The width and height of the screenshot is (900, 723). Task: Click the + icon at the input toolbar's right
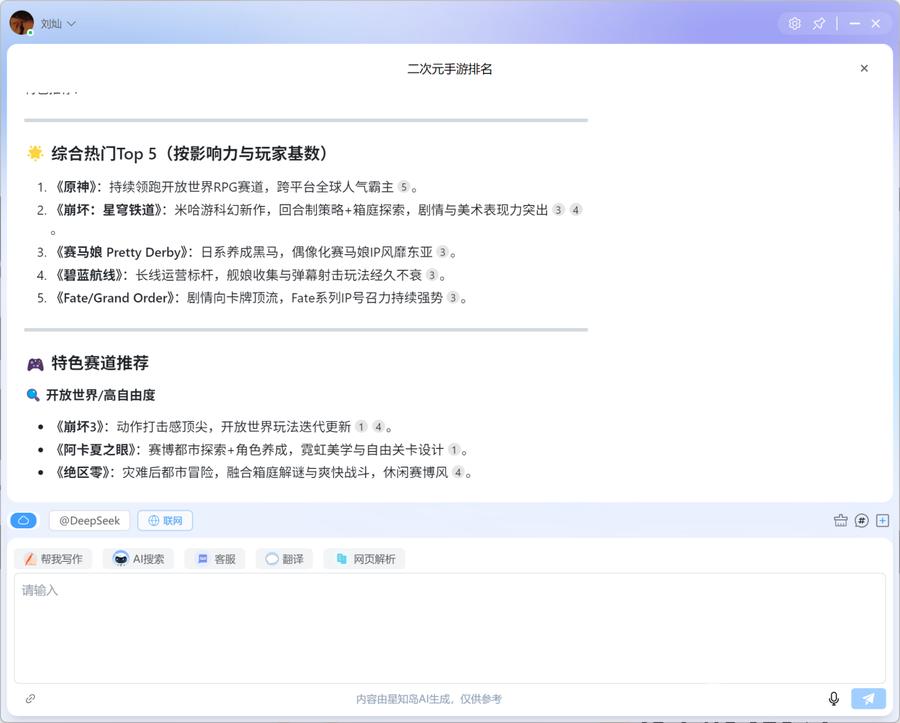click(x=883, y=520)
